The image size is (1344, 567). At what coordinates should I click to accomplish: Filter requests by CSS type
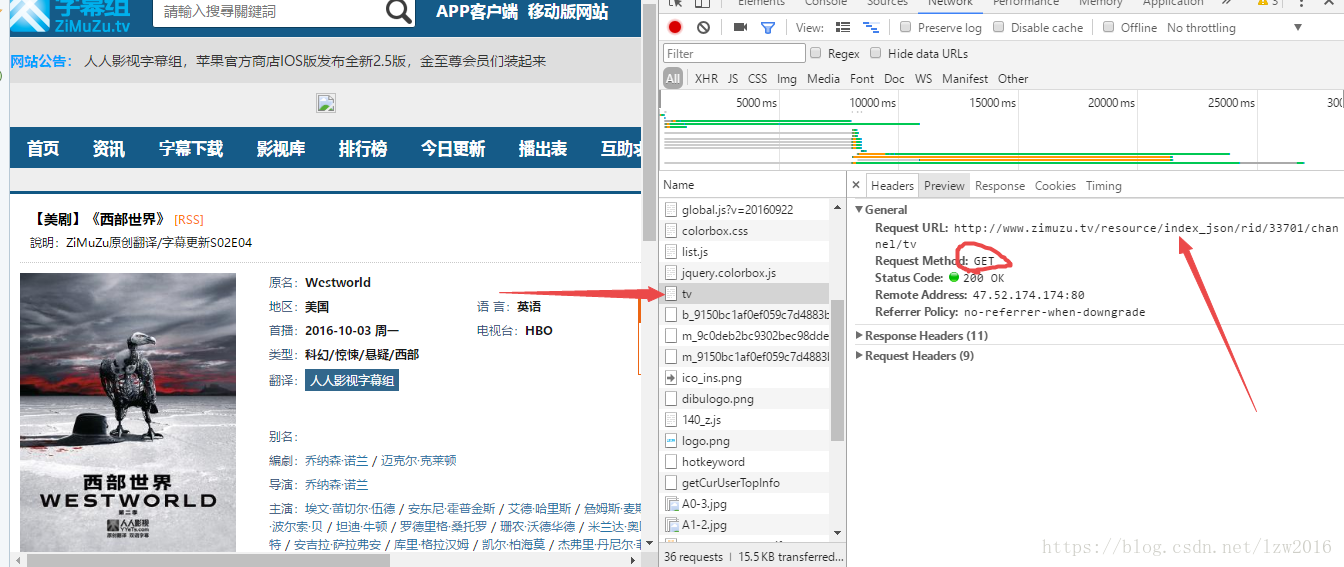758,78
